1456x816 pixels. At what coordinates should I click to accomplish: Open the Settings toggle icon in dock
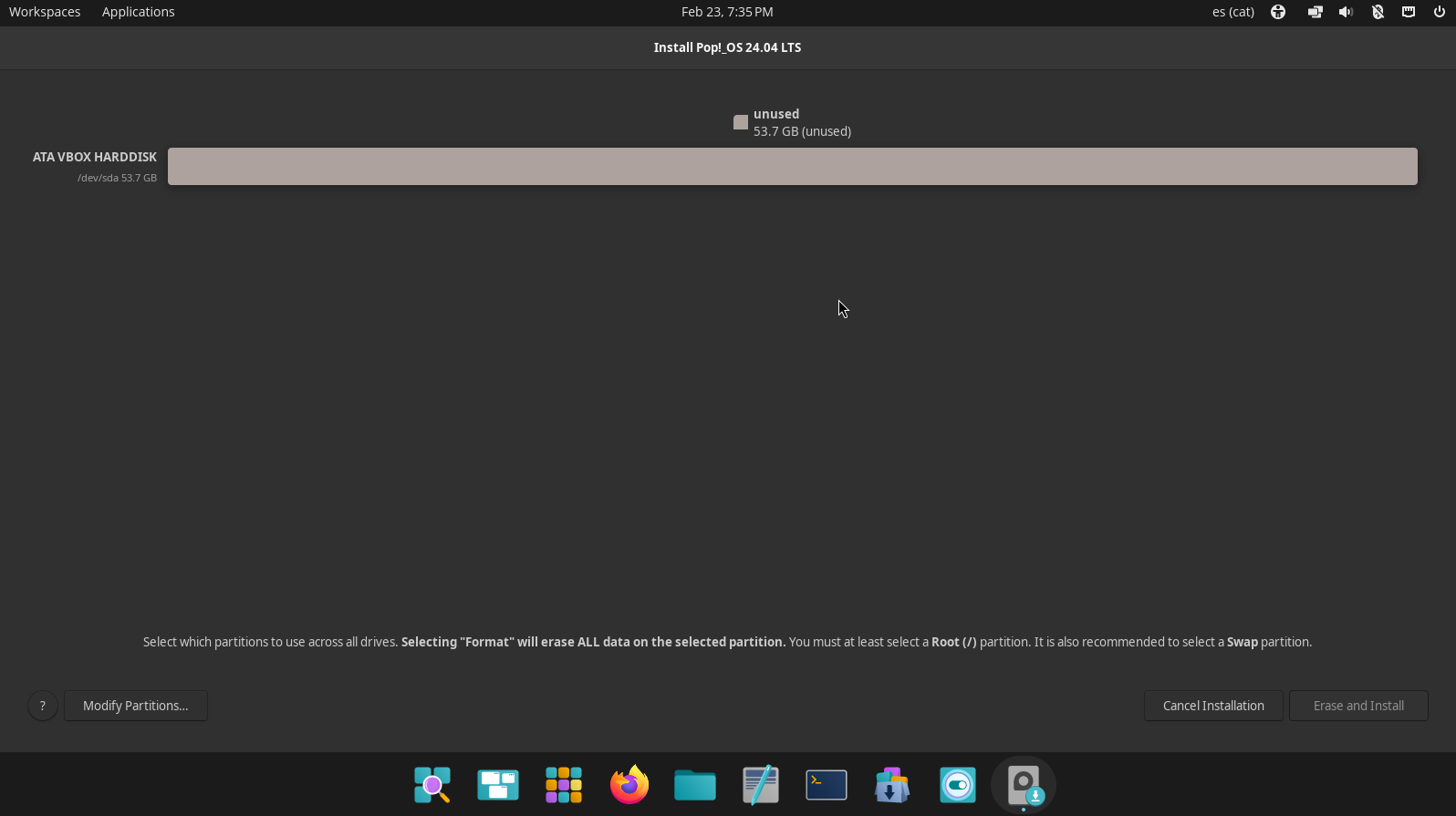point(958,785)
